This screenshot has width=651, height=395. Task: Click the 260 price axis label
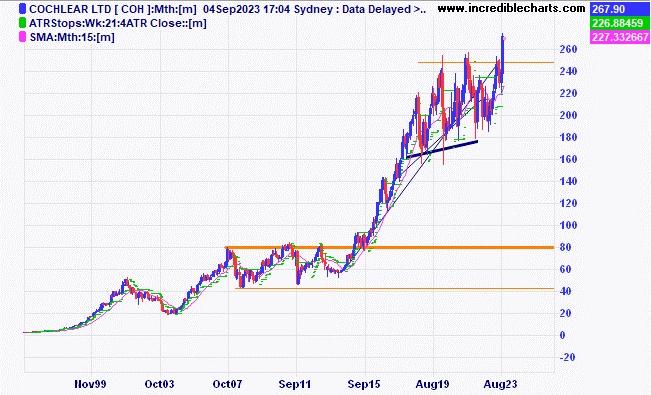(x=568, y=49)
